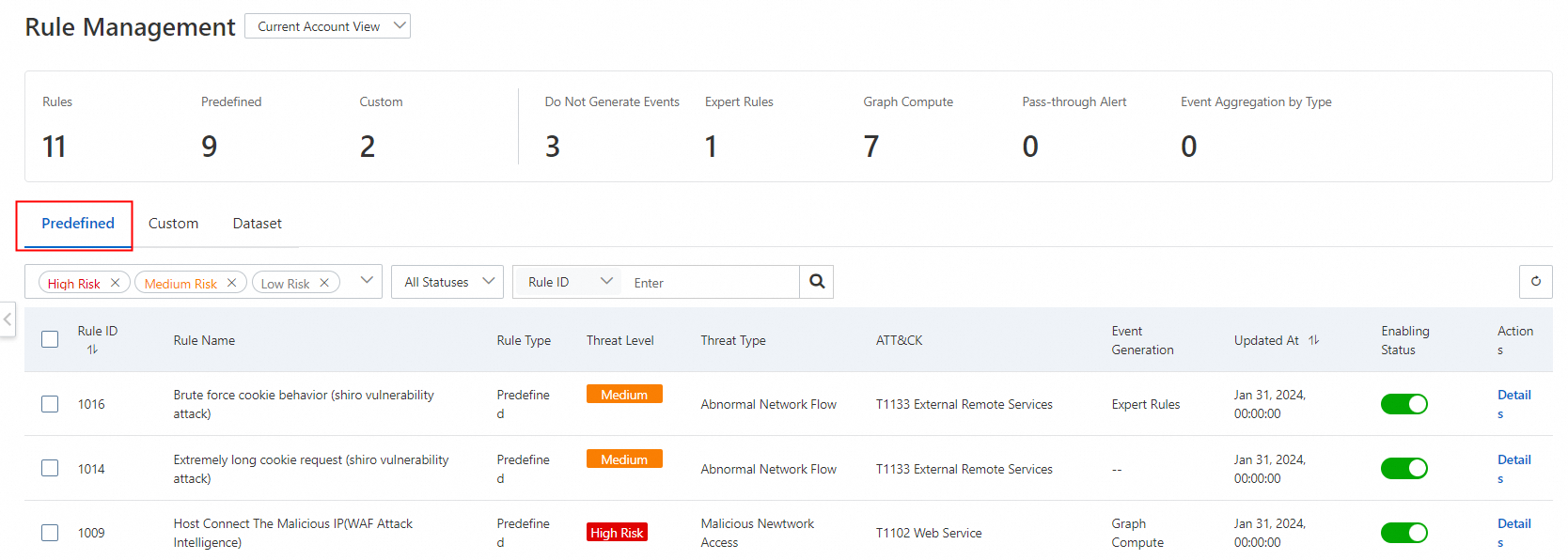This screenshot has height=560, width=1568.
Task: Tick the select-all header checkbox
Action: 50,339
